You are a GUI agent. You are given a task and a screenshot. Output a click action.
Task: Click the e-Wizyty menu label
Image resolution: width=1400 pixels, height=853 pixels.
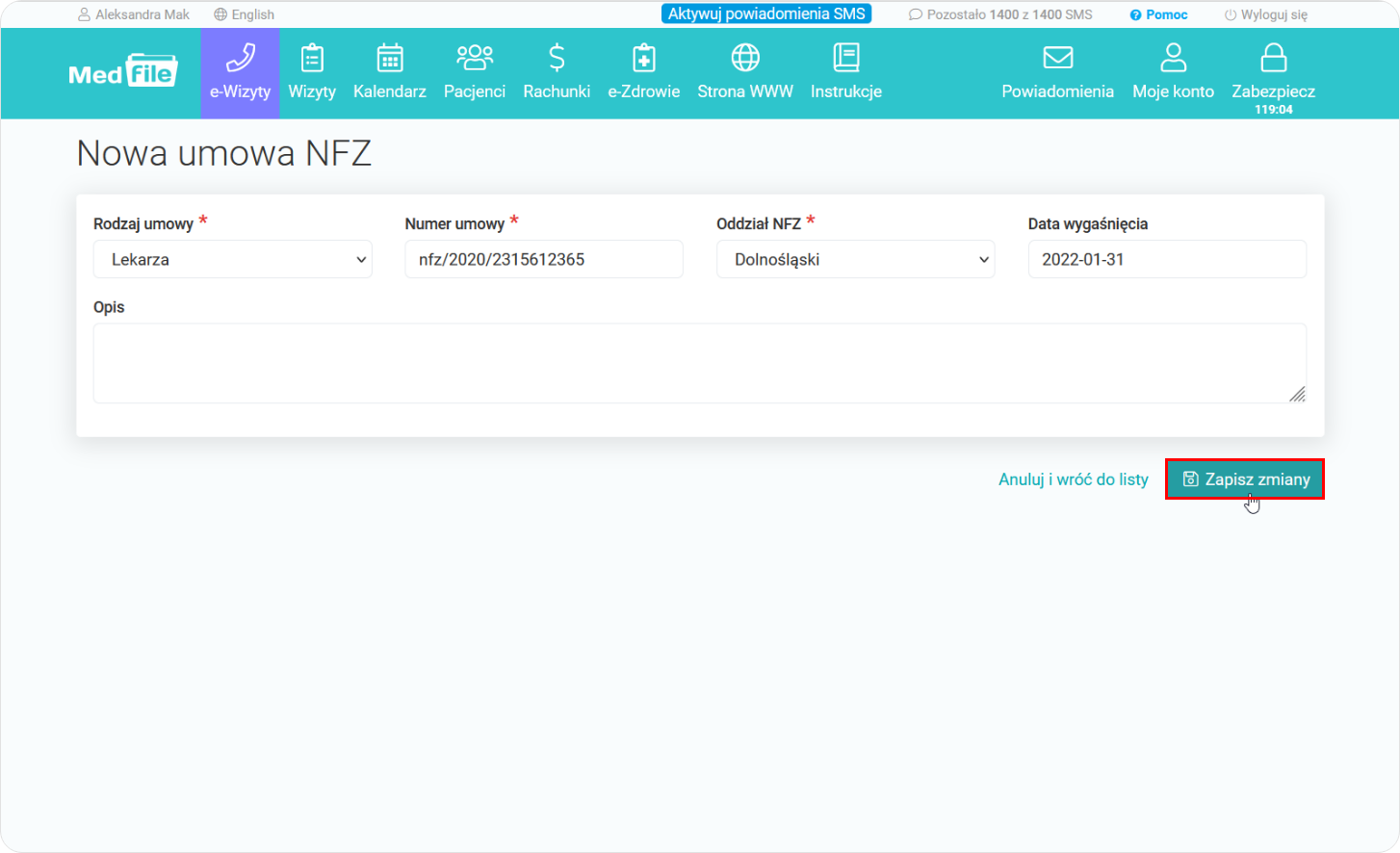pos(240,91)
